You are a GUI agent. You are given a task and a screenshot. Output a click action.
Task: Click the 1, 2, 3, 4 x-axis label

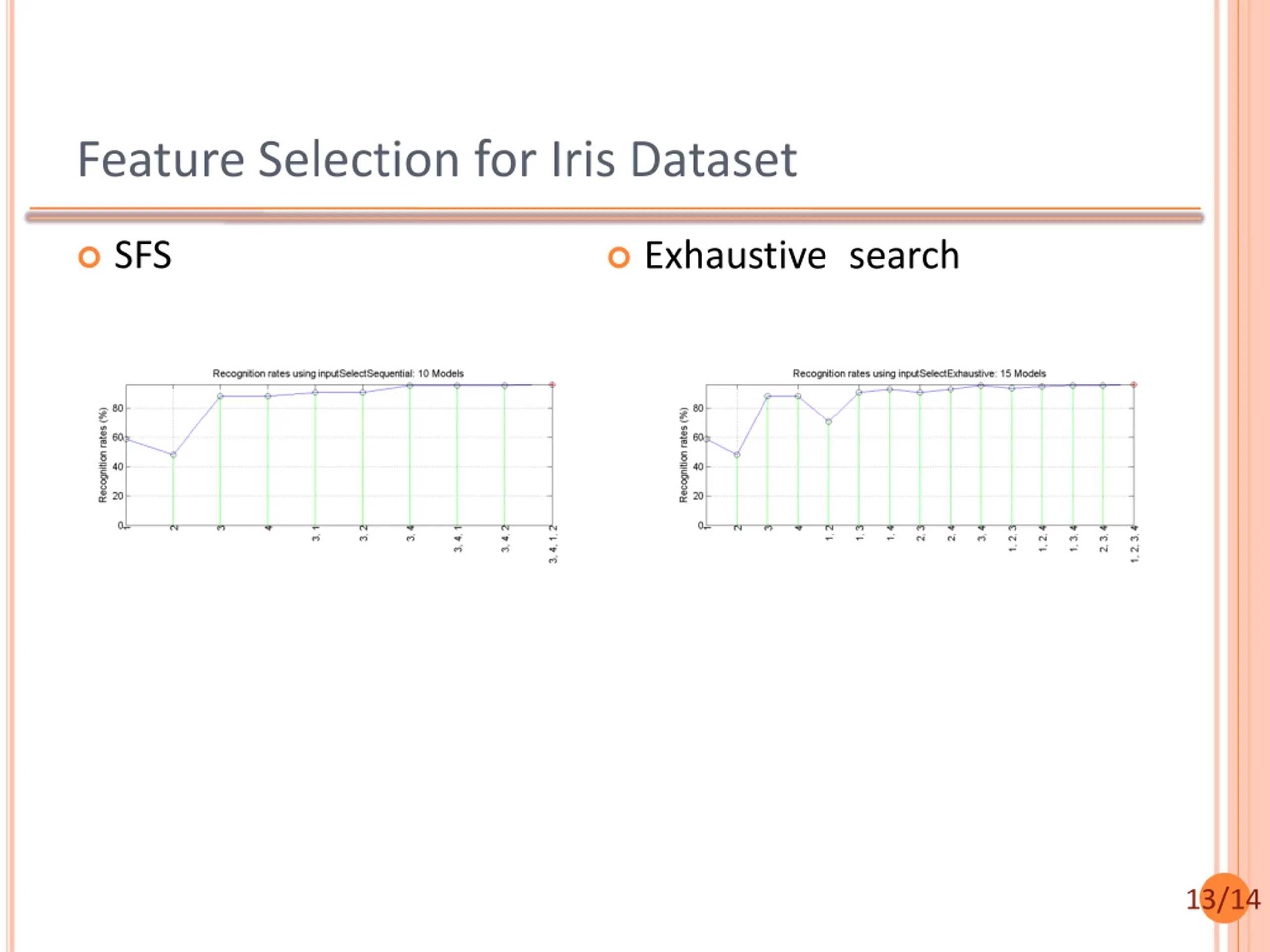[x=1134, y=544]
